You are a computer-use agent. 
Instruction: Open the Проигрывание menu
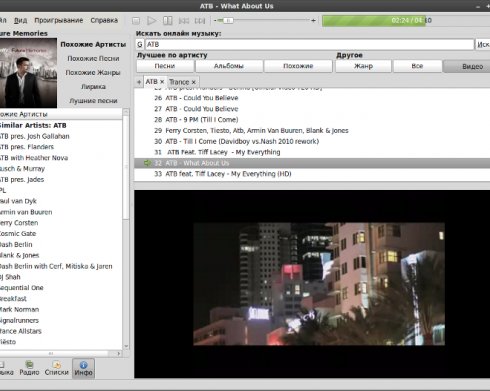(59, 20)
